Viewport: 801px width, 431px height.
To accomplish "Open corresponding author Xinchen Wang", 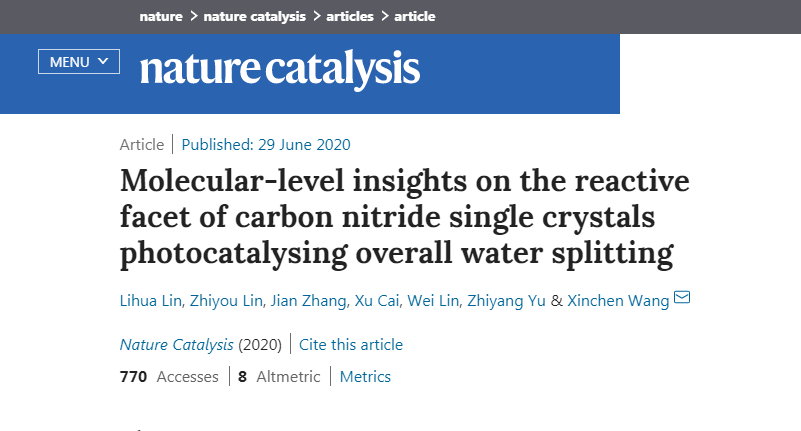I will [x=618, y=301].
